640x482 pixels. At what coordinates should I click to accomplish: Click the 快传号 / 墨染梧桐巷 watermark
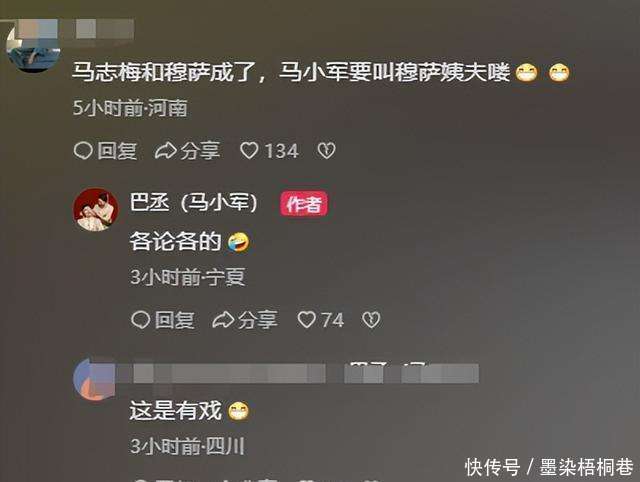pos(549,467)
